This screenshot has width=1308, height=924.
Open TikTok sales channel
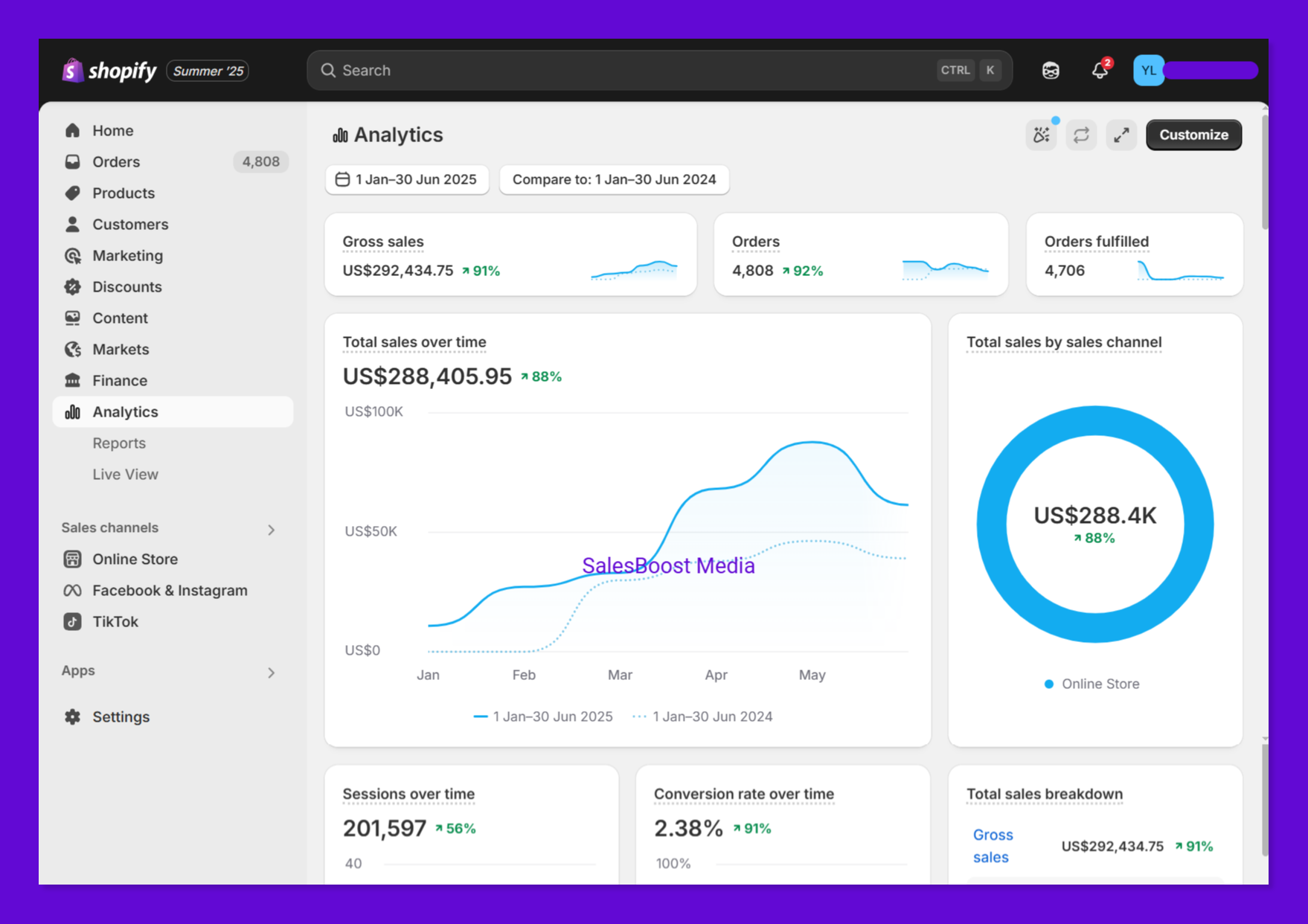click(x=115, y=621)
